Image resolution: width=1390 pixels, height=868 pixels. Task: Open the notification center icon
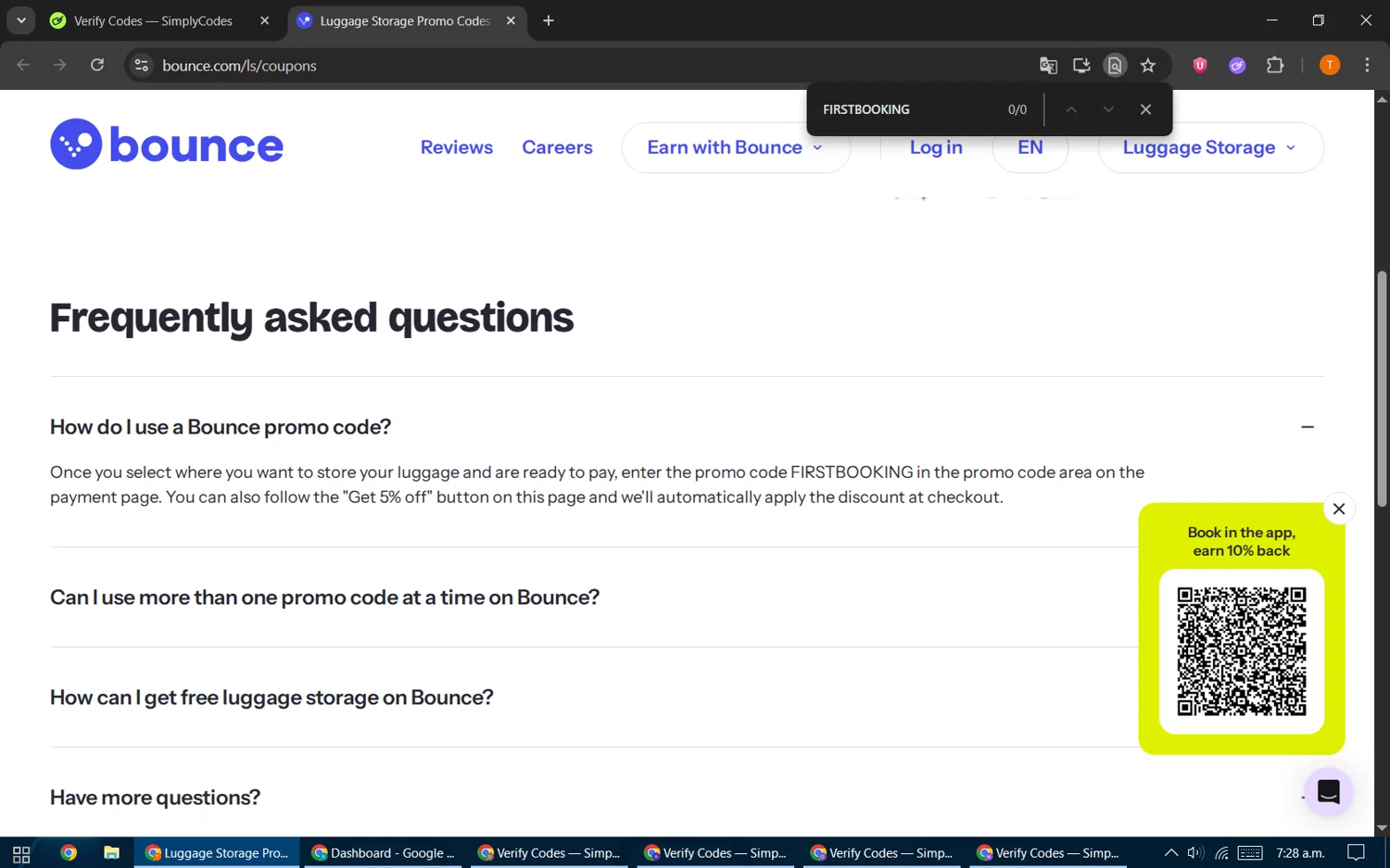tap(1356, 853)
